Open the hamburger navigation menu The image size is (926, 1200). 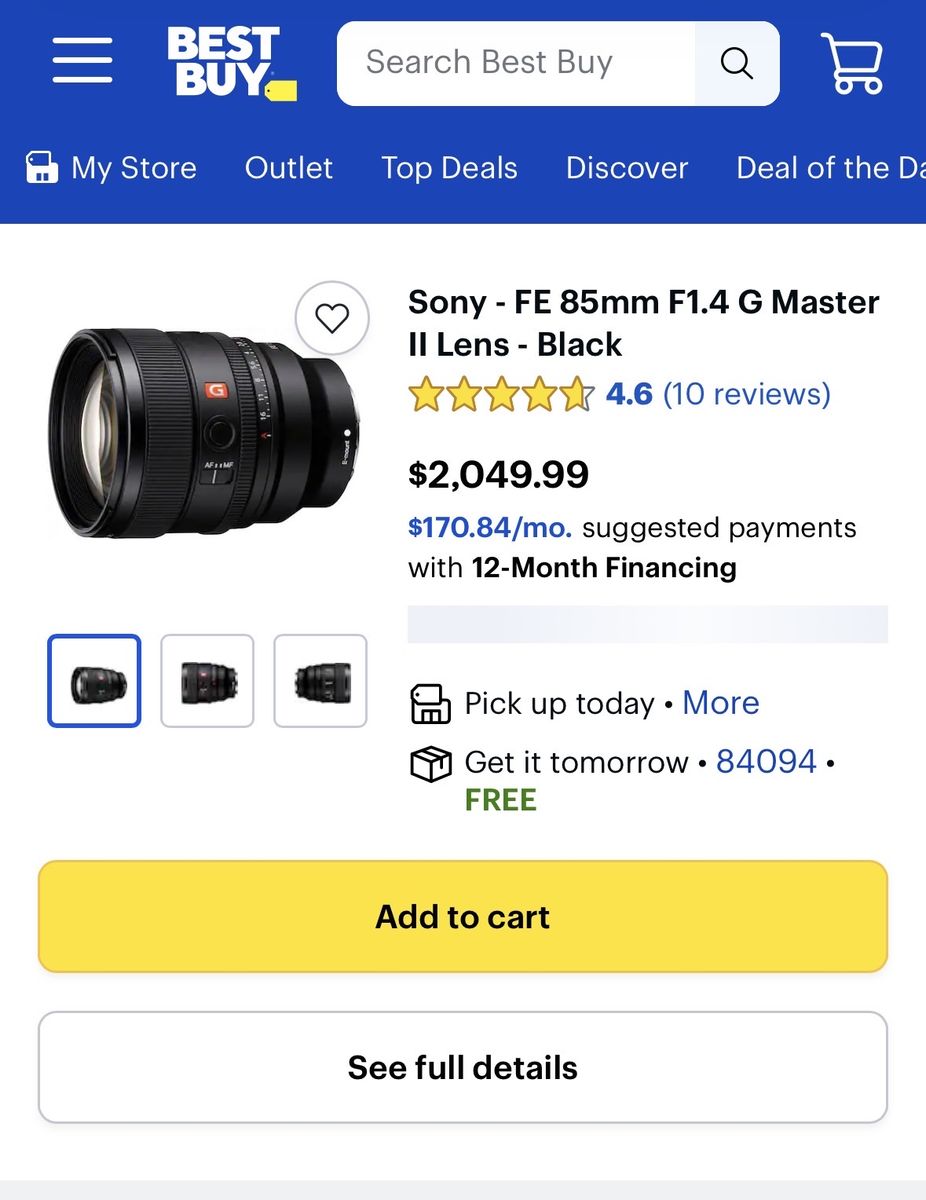click(83, 62)
